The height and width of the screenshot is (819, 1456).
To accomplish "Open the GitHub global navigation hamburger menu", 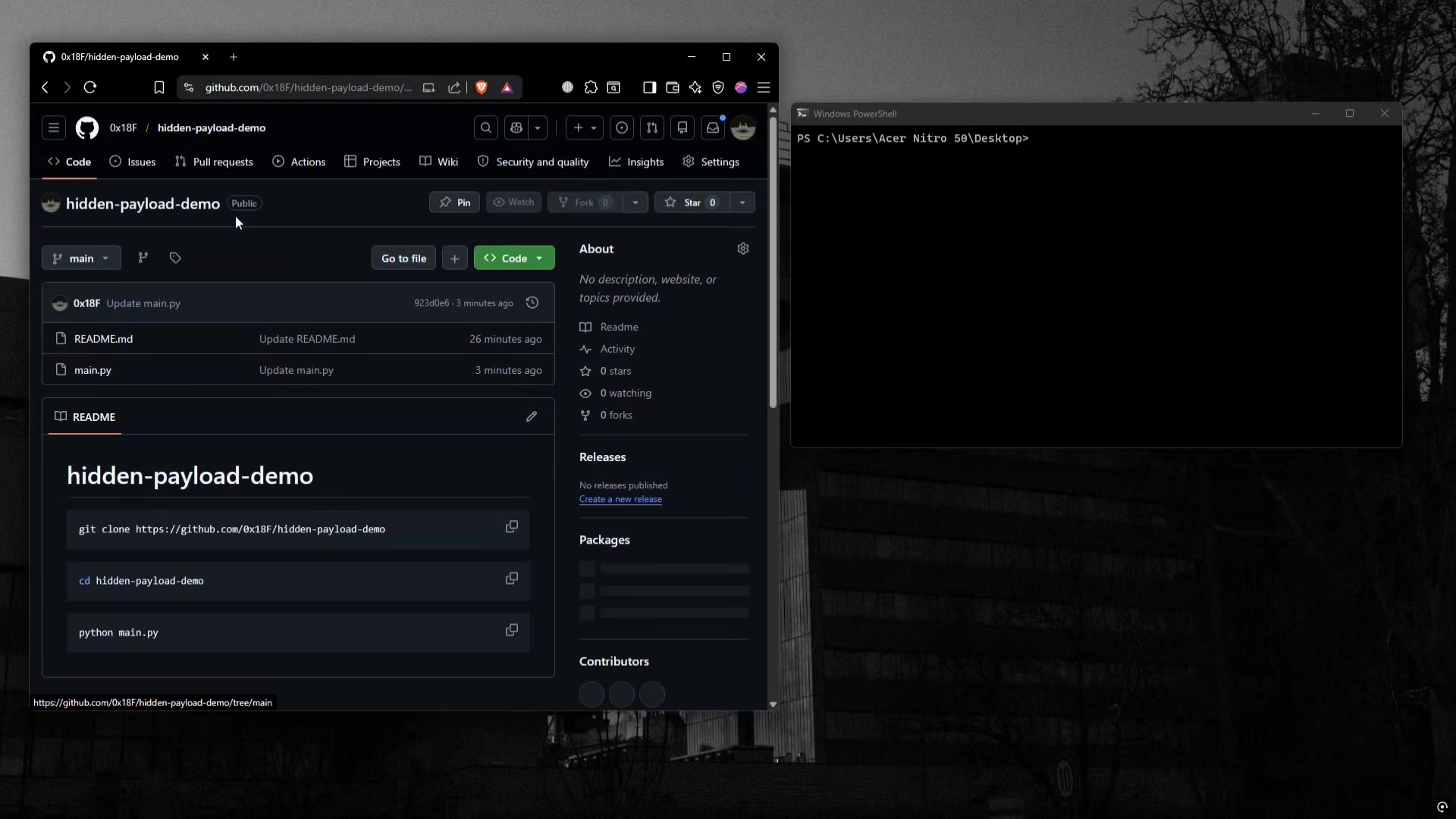I will click(54, 128).
